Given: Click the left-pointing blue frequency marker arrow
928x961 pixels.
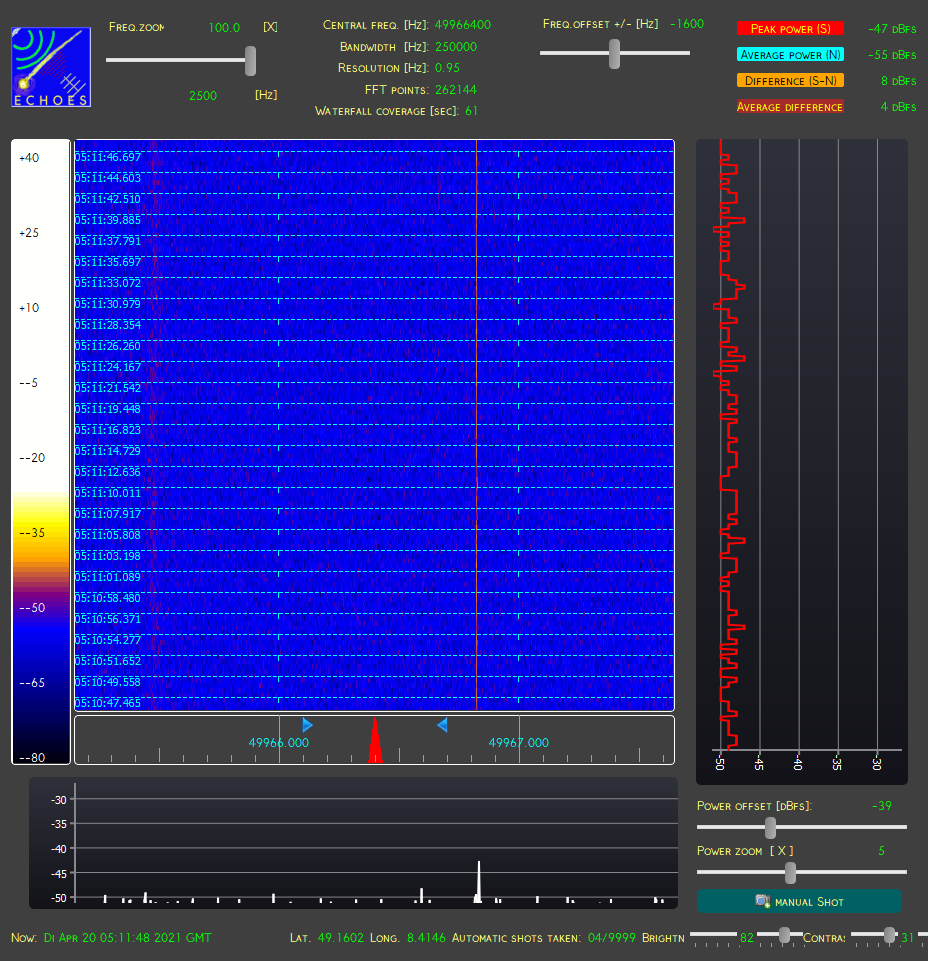Looking at the screenshot, I should (x=442, y=725).
